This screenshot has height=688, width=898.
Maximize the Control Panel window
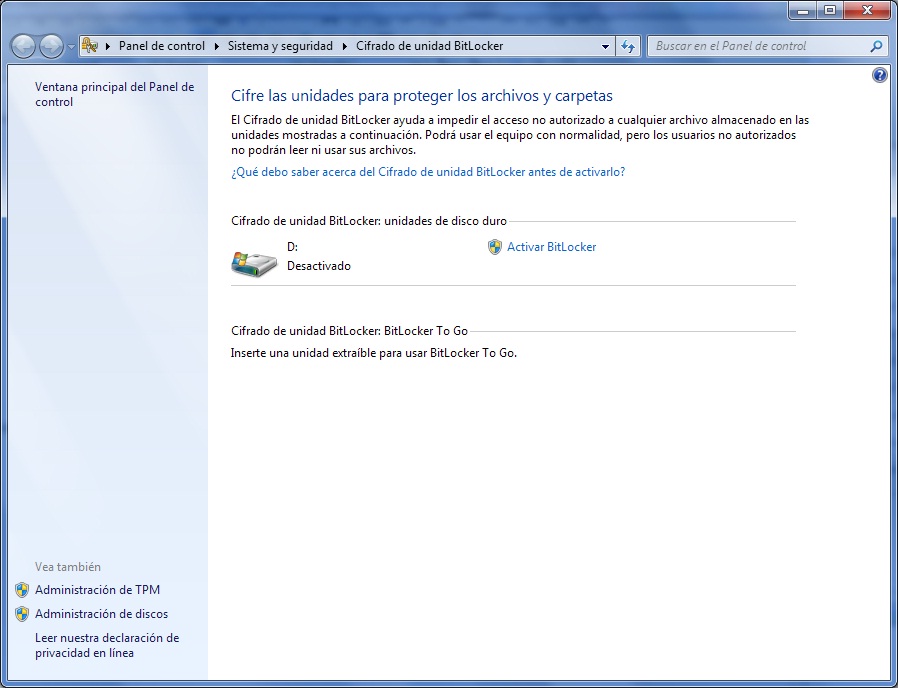click(829, 10)
